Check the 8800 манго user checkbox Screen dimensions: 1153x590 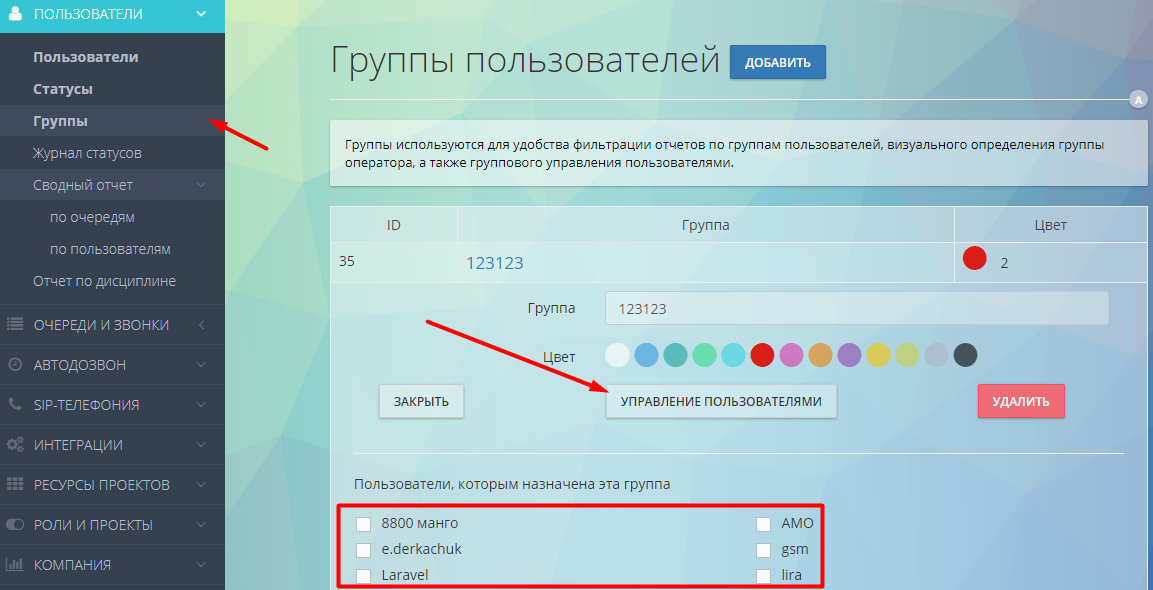[x=364, y=522]
